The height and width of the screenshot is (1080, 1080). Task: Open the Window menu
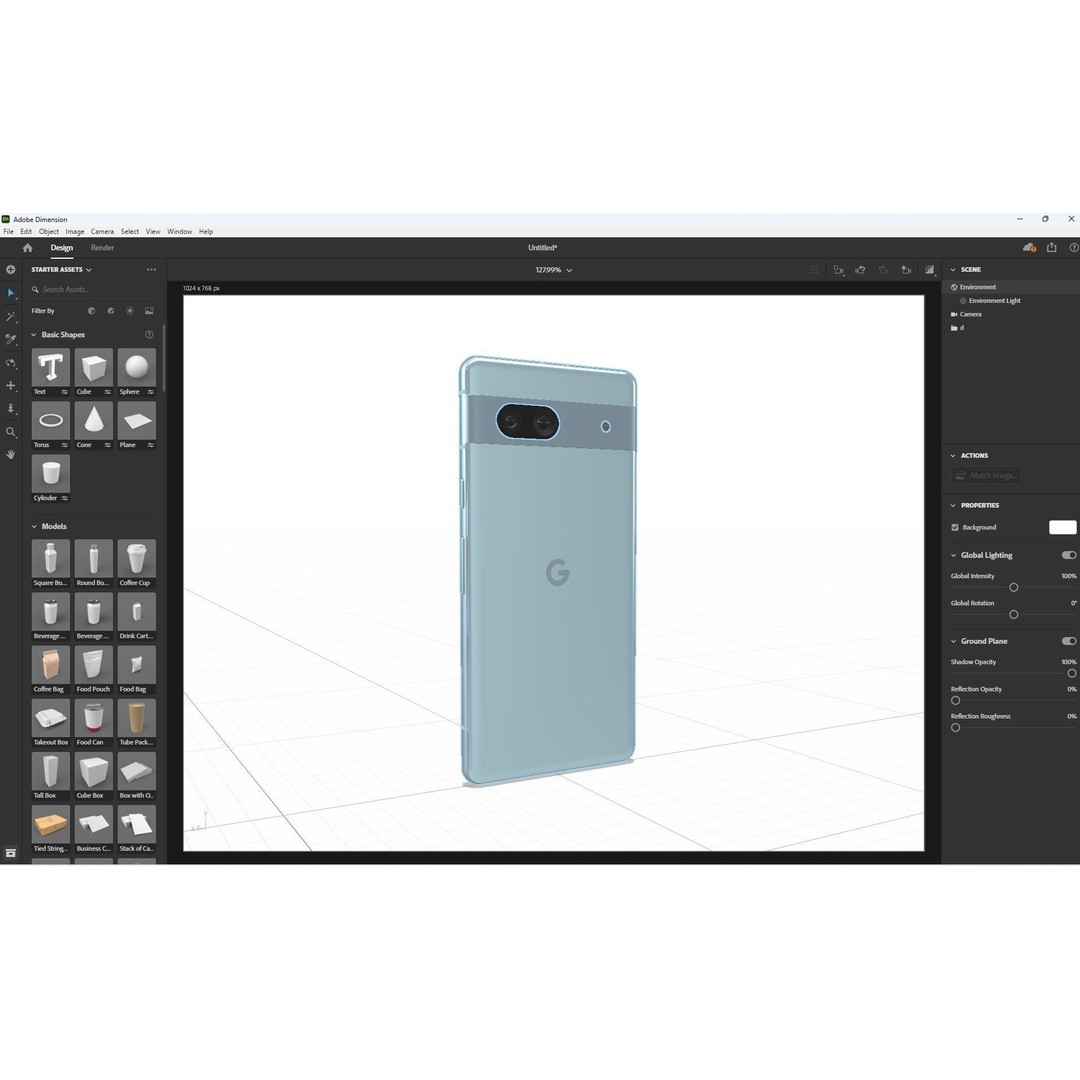pos(179,232)
